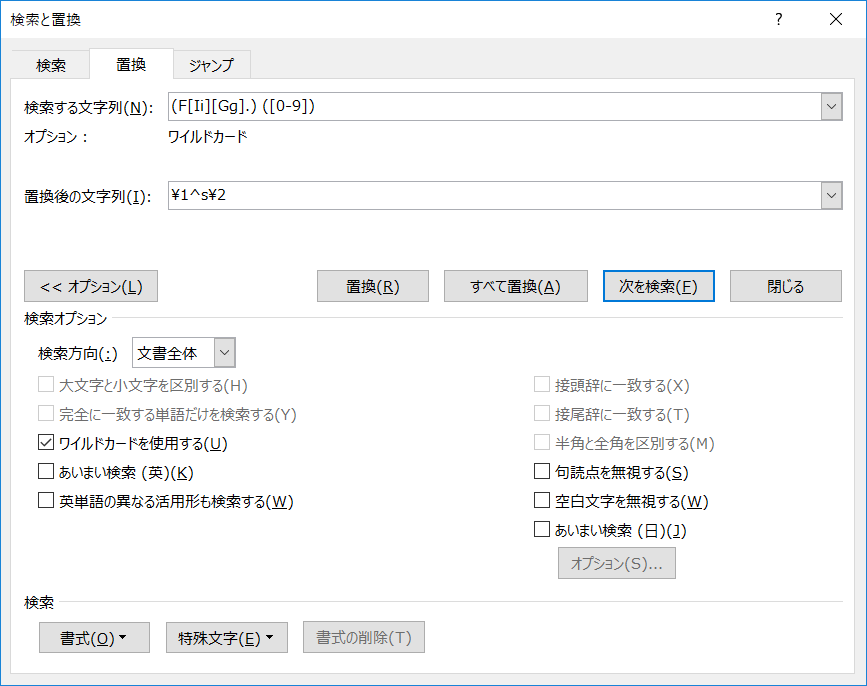Open the 特殊文字 dropdown menu button
Screen dimensions: 867x686
[226, 638]
